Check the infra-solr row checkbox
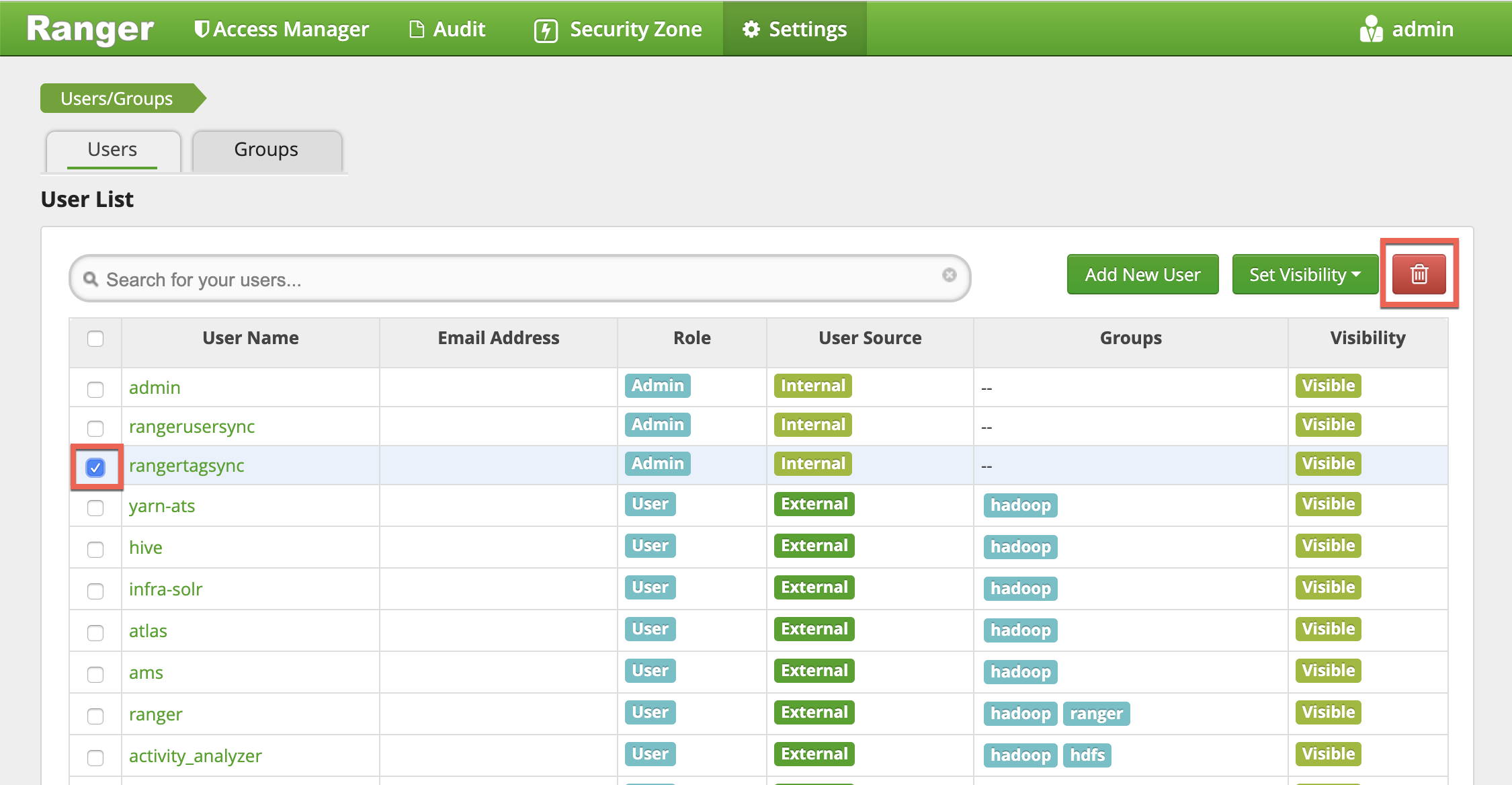This screenshot has height=785, width=1512. (95, 591)
